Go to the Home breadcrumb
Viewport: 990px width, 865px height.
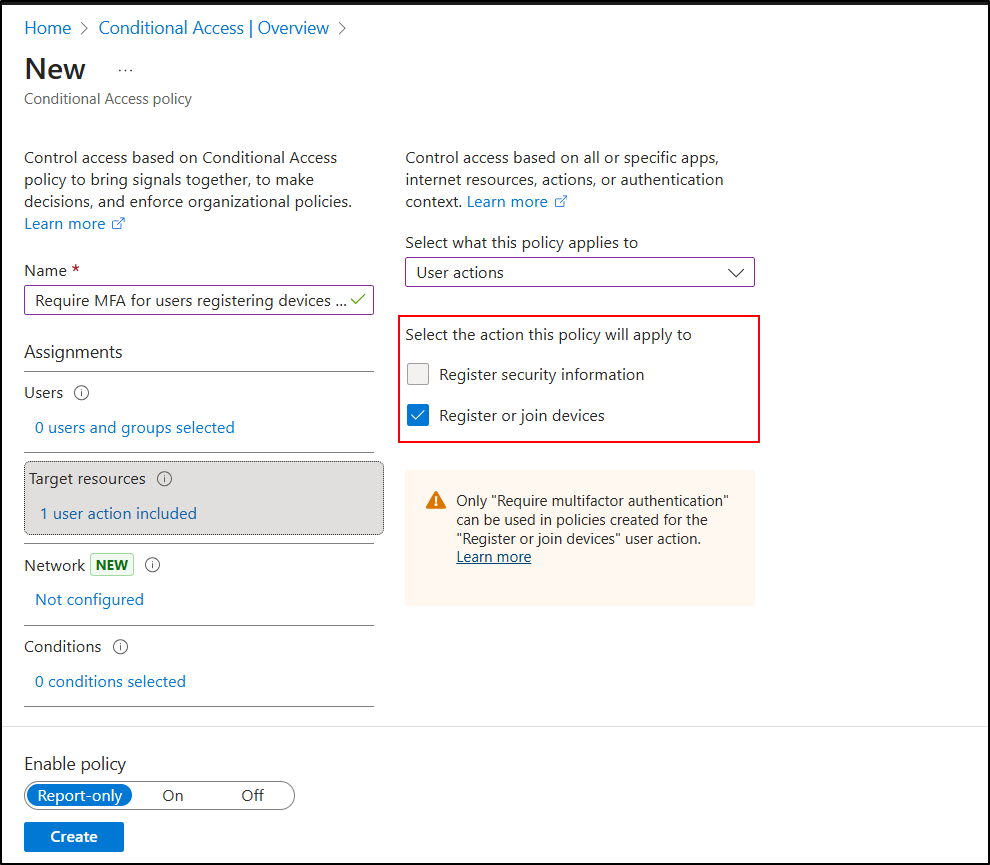click(47, 28)
